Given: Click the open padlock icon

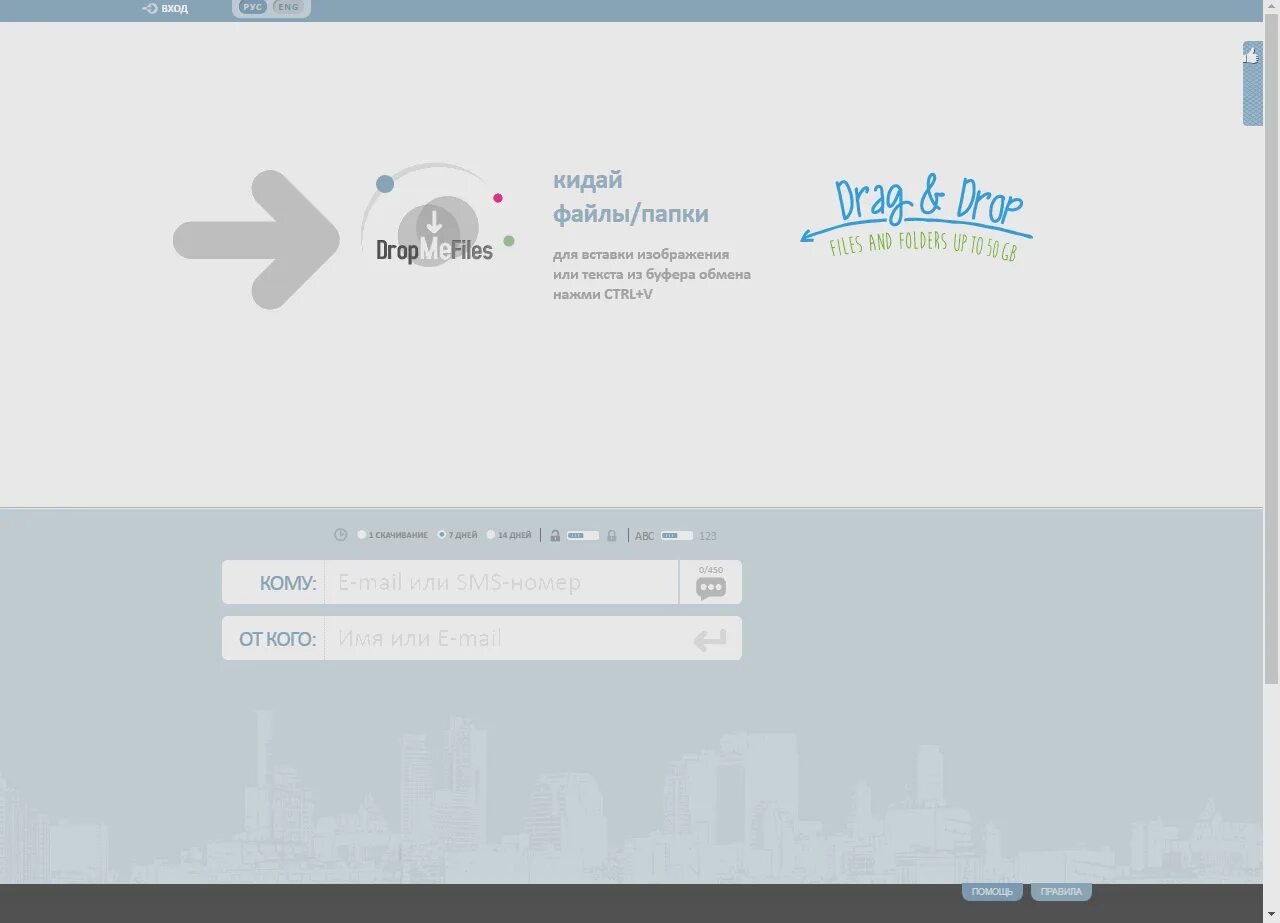Looking at the screenshot, I should (x=555, y=535).
